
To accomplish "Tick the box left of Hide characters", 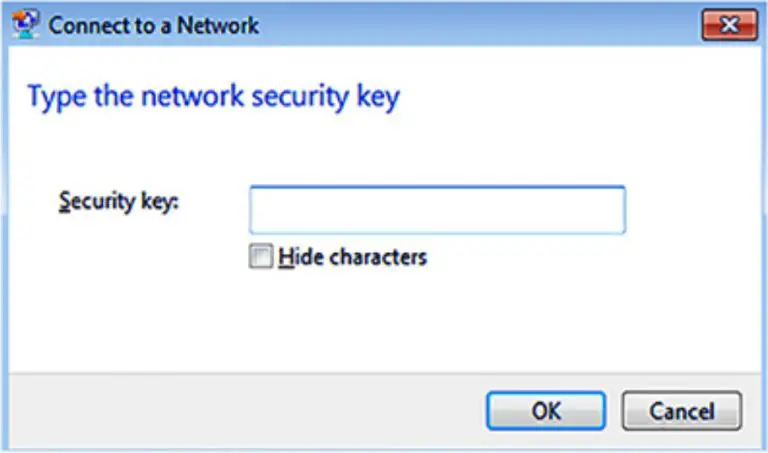I will point(261,256).
